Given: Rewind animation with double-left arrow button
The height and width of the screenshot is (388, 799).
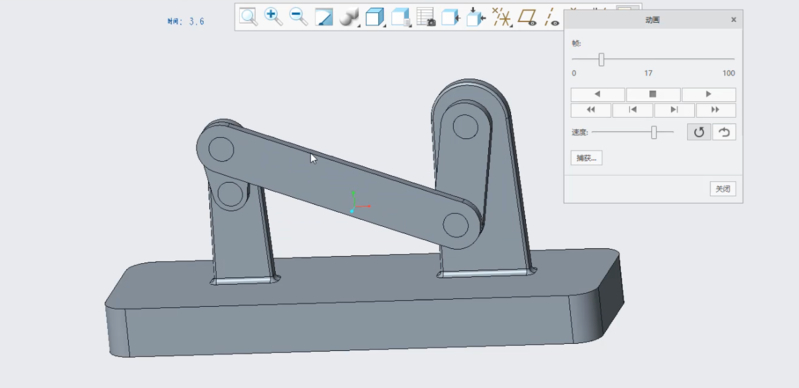Looking at the screenshot, I should [x=591, y=110].
